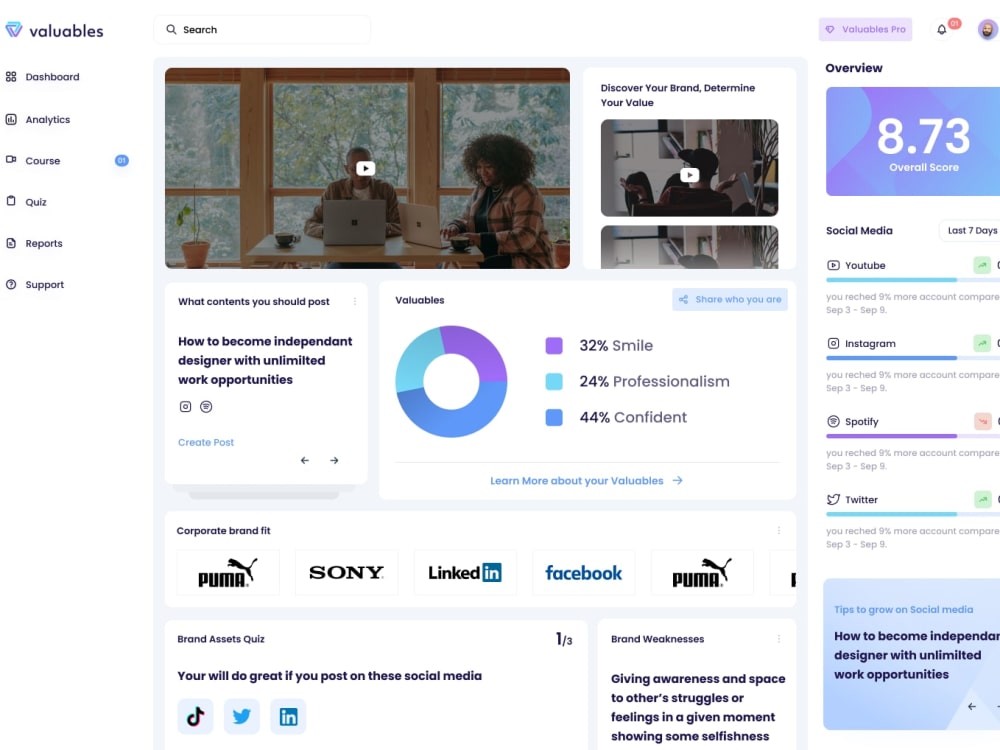Open options menu on content post card
1000x750 pixels.
[x=355, y=301]
